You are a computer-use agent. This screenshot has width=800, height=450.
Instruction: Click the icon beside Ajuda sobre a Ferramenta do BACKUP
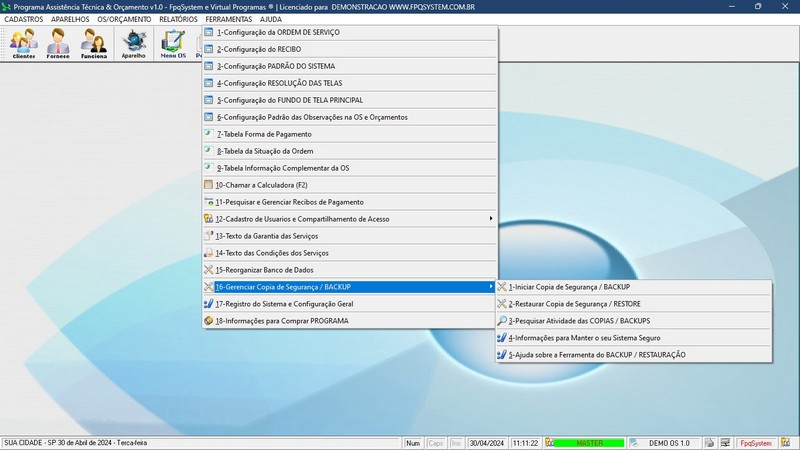502,355
